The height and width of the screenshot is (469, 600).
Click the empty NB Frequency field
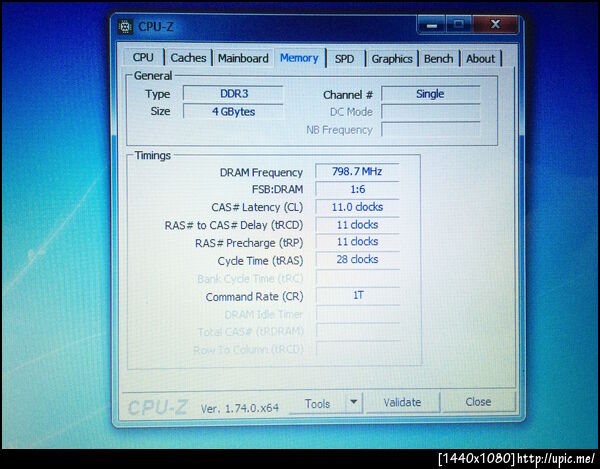[x=430, y=129]
